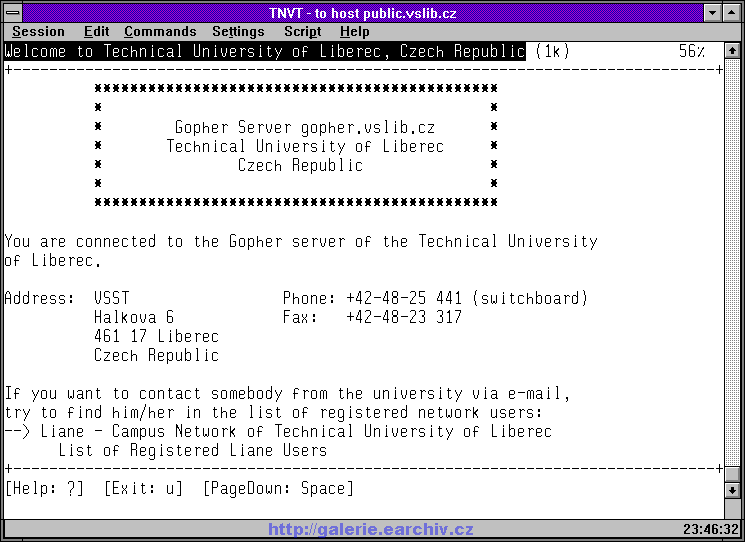
Task: Click the [Exit: u] prompt
Action: pos(143,488)
